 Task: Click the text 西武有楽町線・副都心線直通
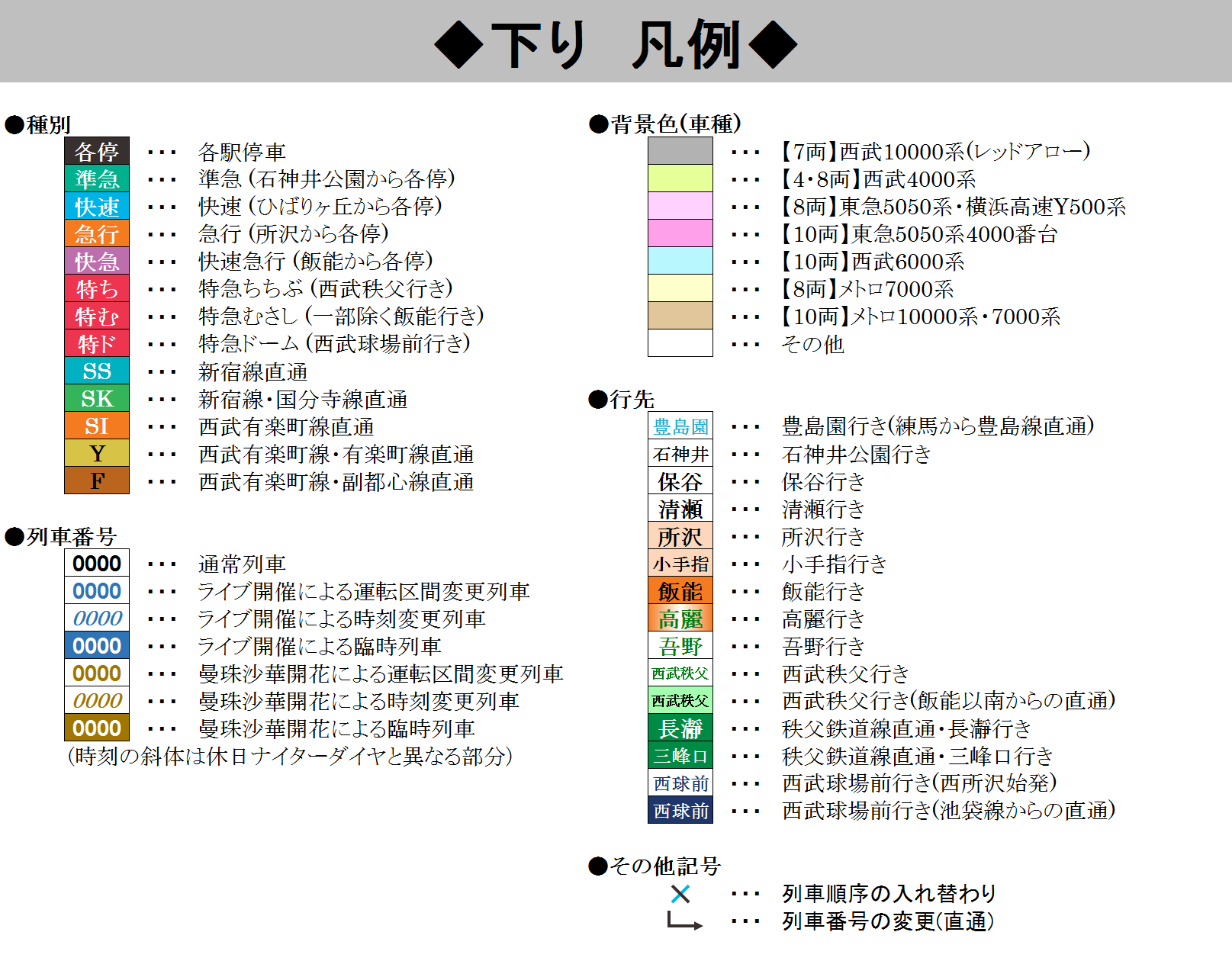pyautogui.click(x=336, y=481)
